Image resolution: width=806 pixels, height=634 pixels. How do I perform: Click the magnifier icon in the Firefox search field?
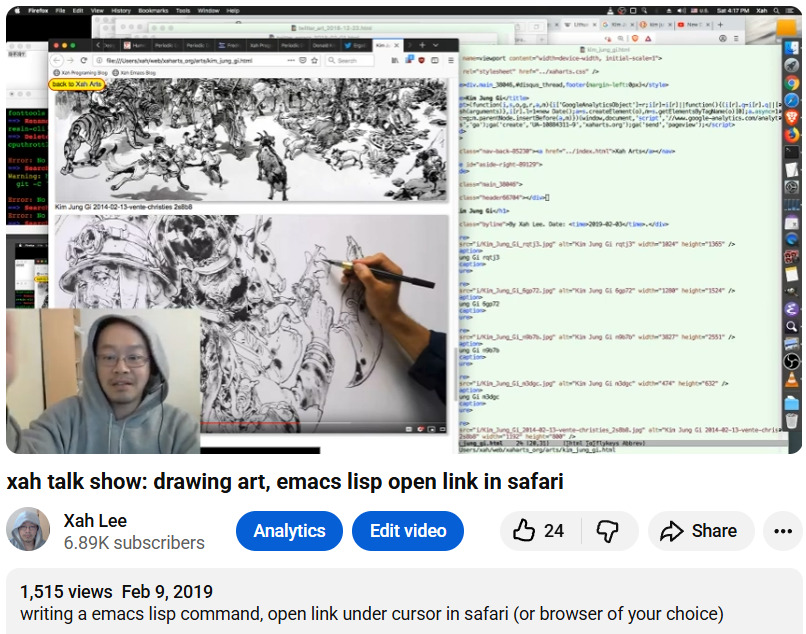tap(331, 60)
